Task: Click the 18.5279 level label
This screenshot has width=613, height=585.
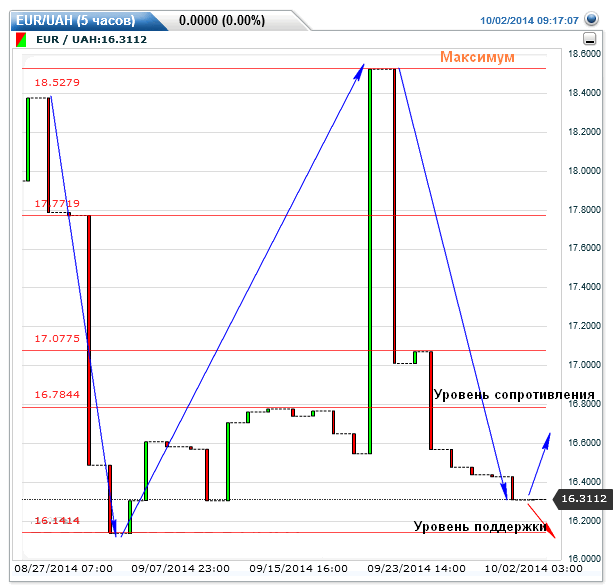Action: click(57, 83)
